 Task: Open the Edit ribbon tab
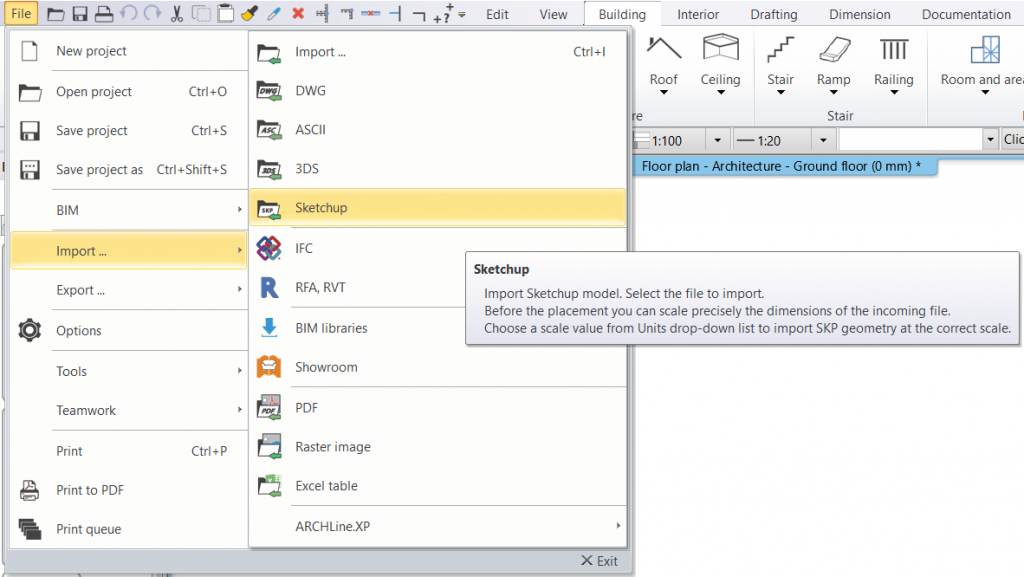497,14
